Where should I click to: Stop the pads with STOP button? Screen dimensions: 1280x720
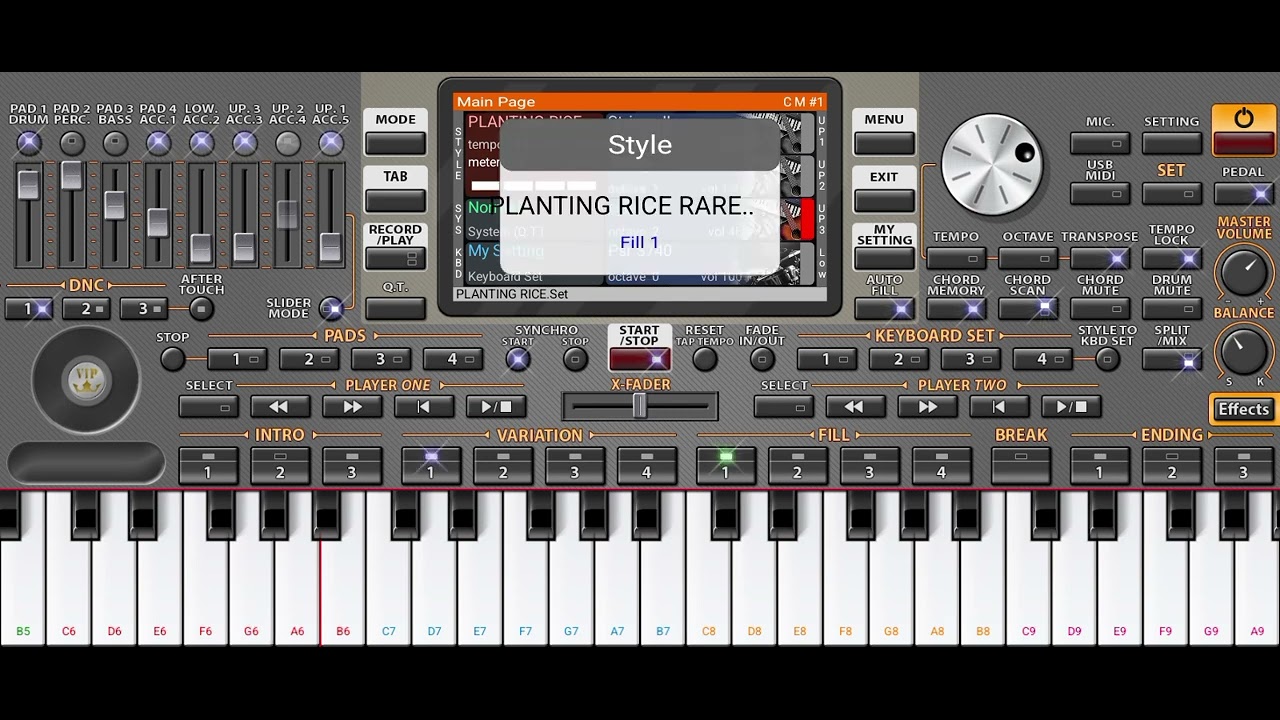(x=172, y=359)
